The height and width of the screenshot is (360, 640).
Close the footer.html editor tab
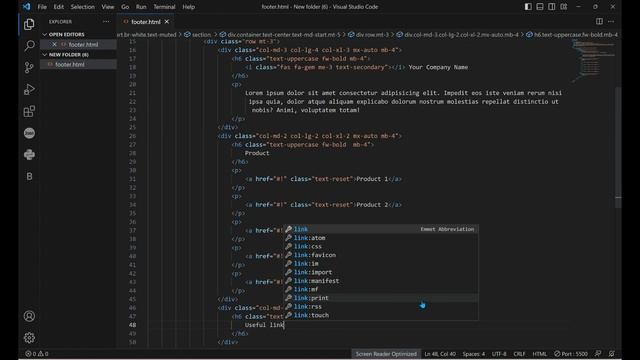[167, 22]
